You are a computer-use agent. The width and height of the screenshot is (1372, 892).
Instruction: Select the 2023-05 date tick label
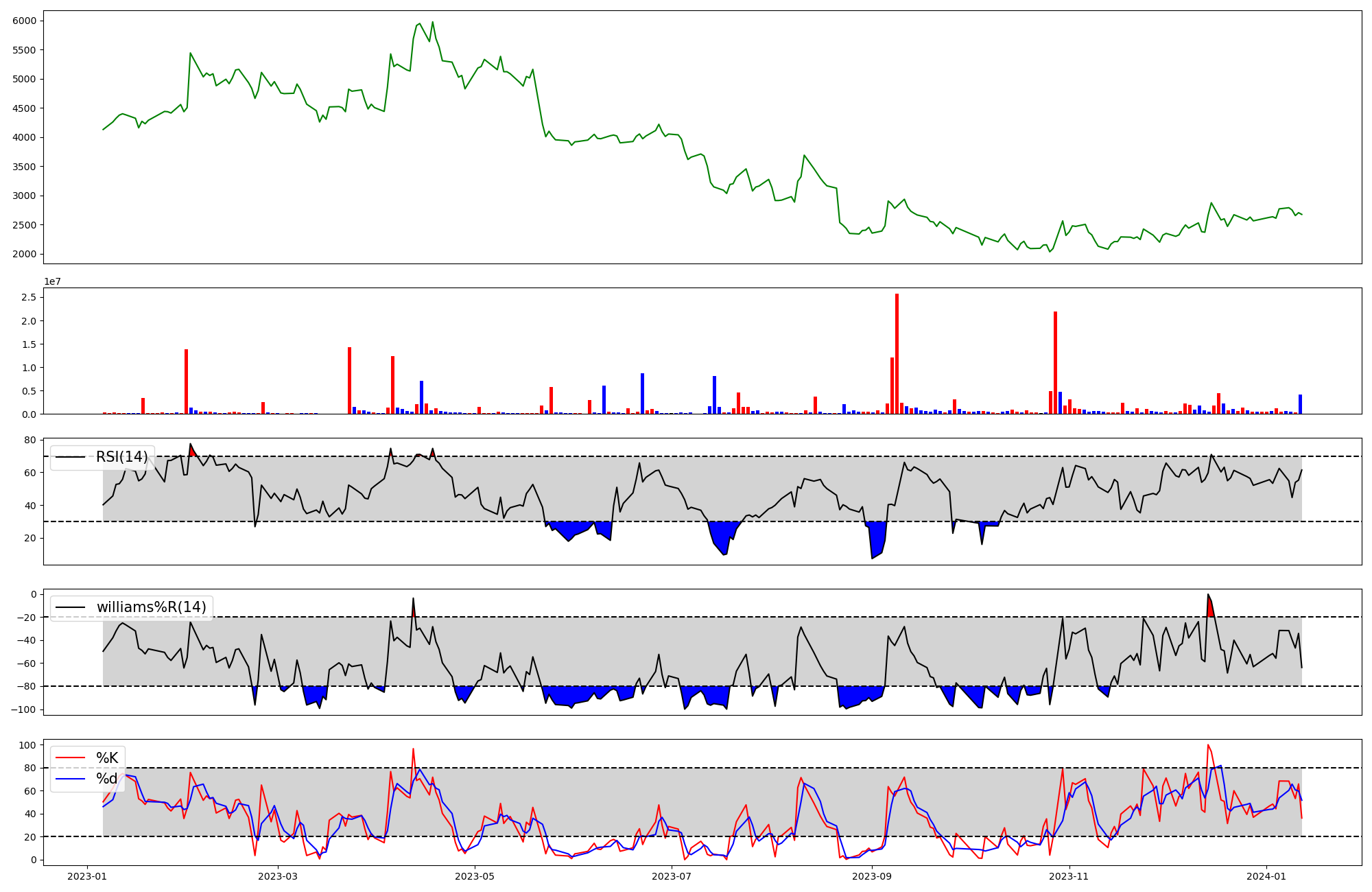475,876
